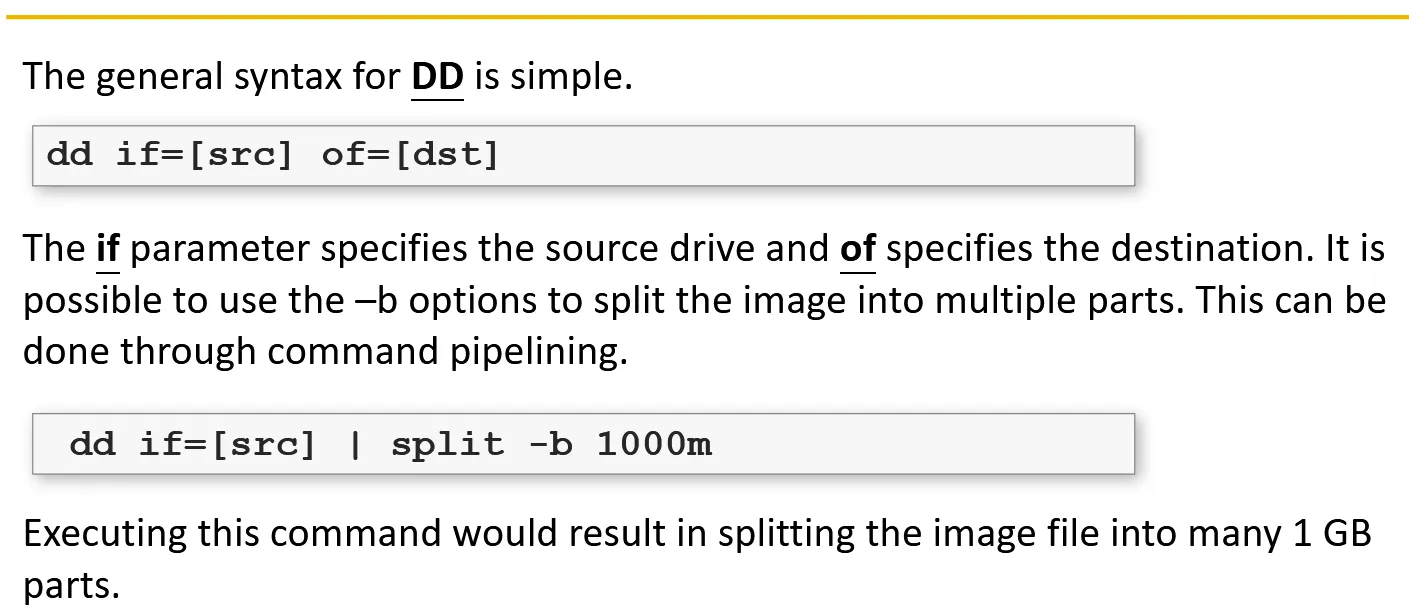Click inside the 'split -b 1000m' code box
Screen dimensions: 1409x614
tap(900, 444)
